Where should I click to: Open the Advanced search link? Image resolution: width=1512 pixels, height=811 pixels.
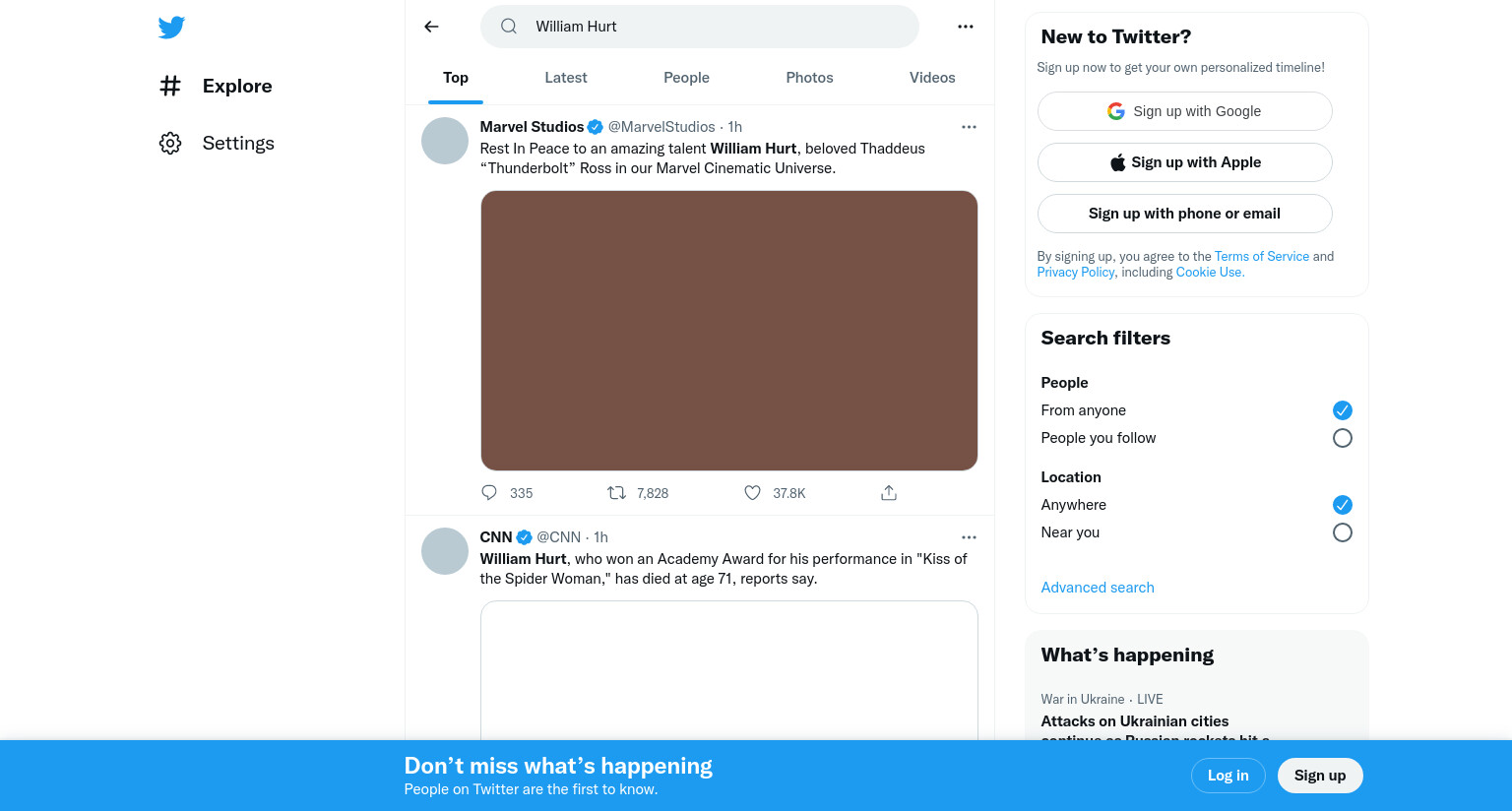pos(1098,588)
